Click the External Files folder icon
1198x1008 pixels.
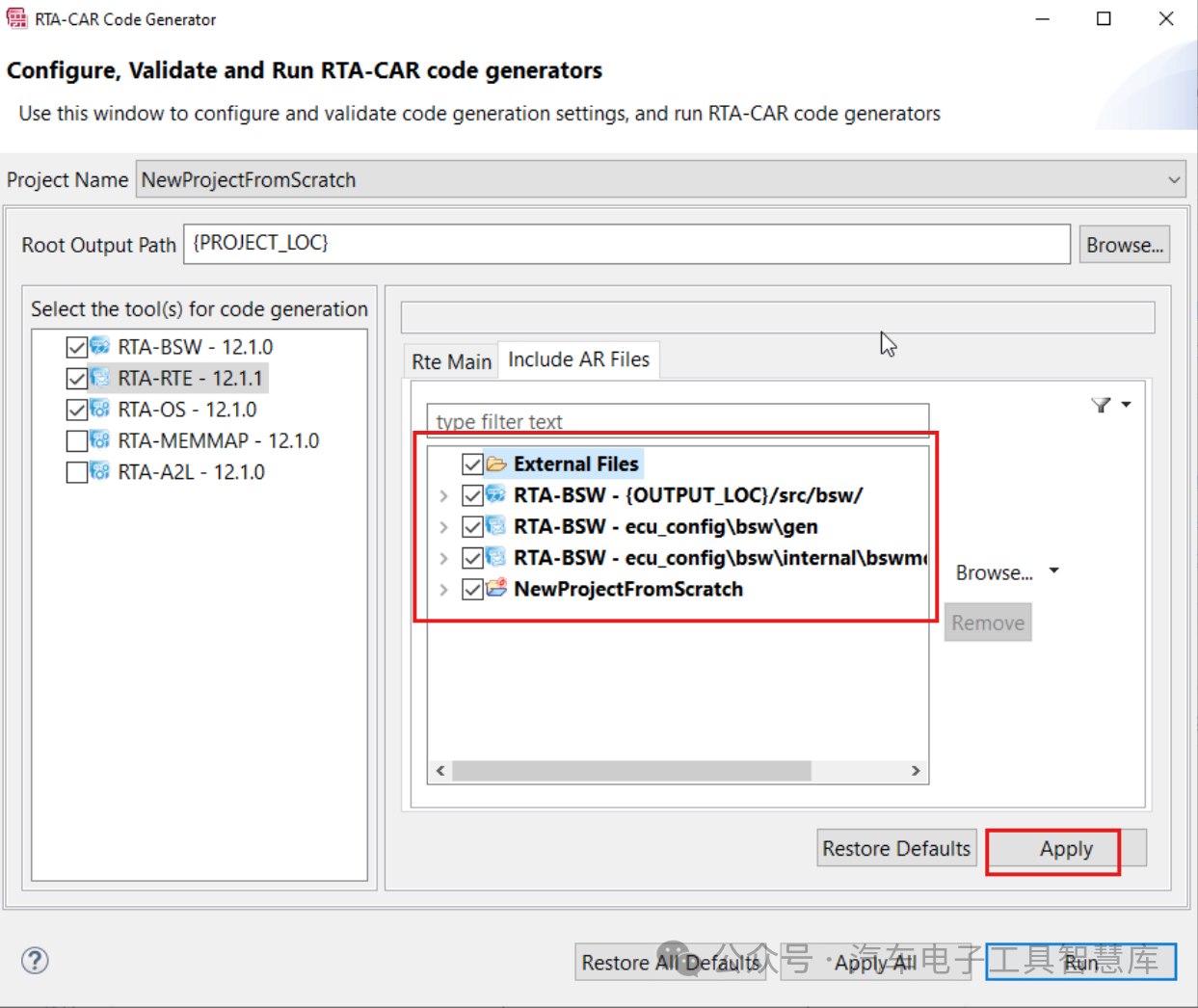tap(496, 464)
